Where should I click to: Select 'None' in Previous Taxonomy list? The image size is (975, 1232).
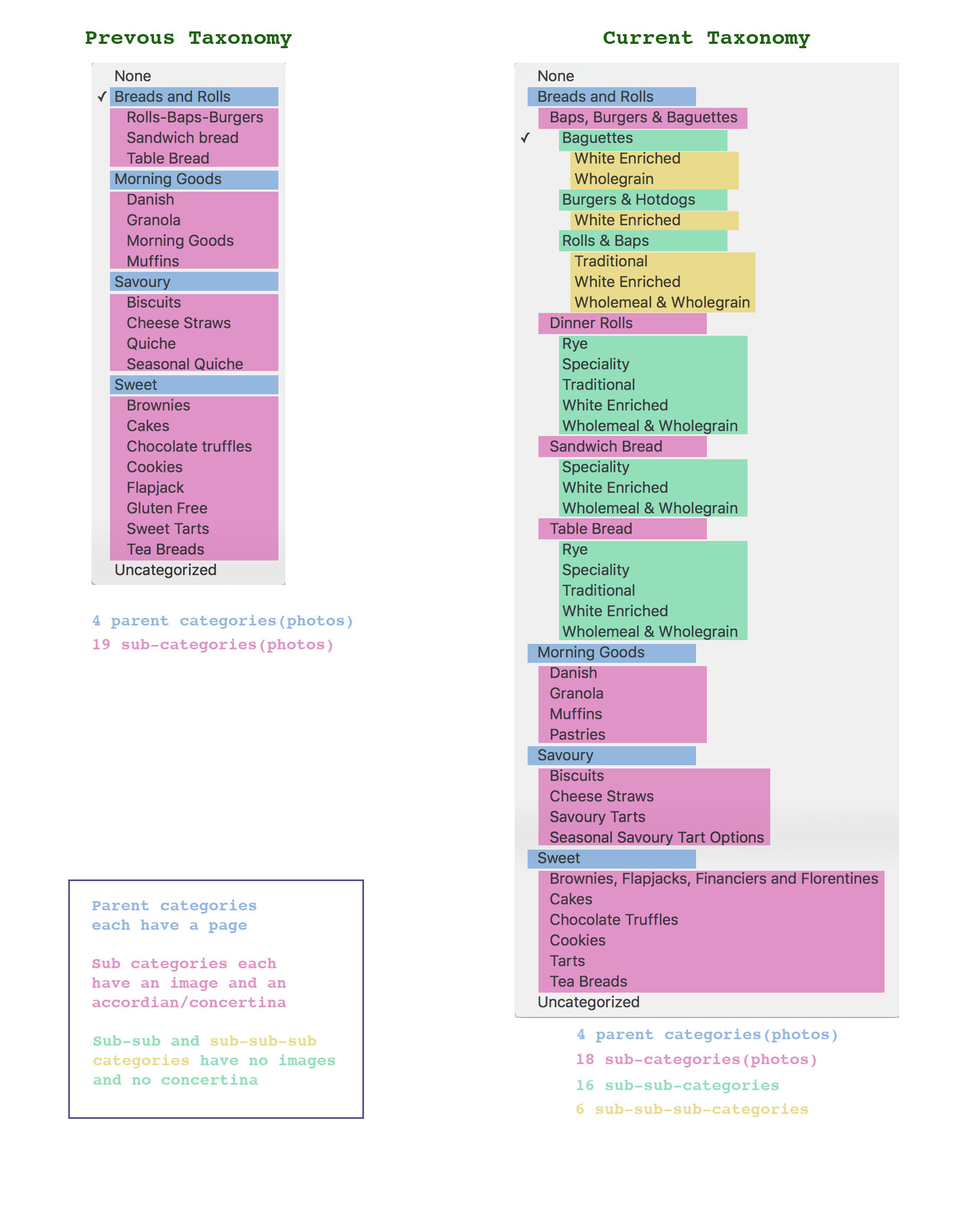tap(132, 76)
